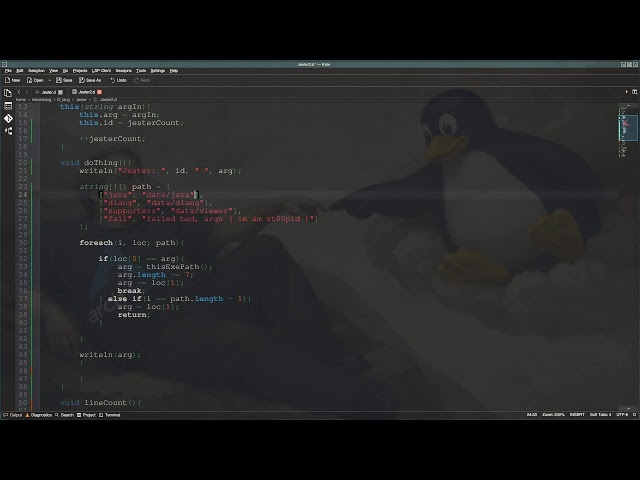Click the greyed Redo toolbar button
640x480 pixels.
tap(142, 80)
